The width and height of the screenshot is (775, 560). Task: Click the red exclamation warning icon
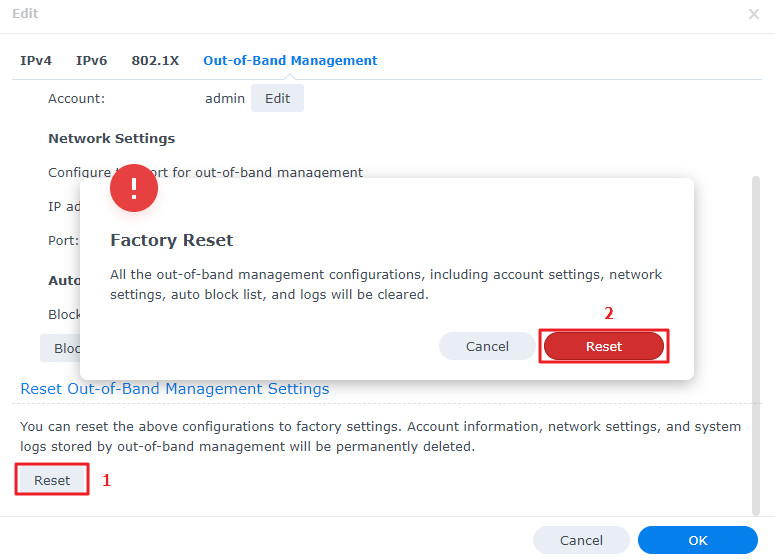134,188
